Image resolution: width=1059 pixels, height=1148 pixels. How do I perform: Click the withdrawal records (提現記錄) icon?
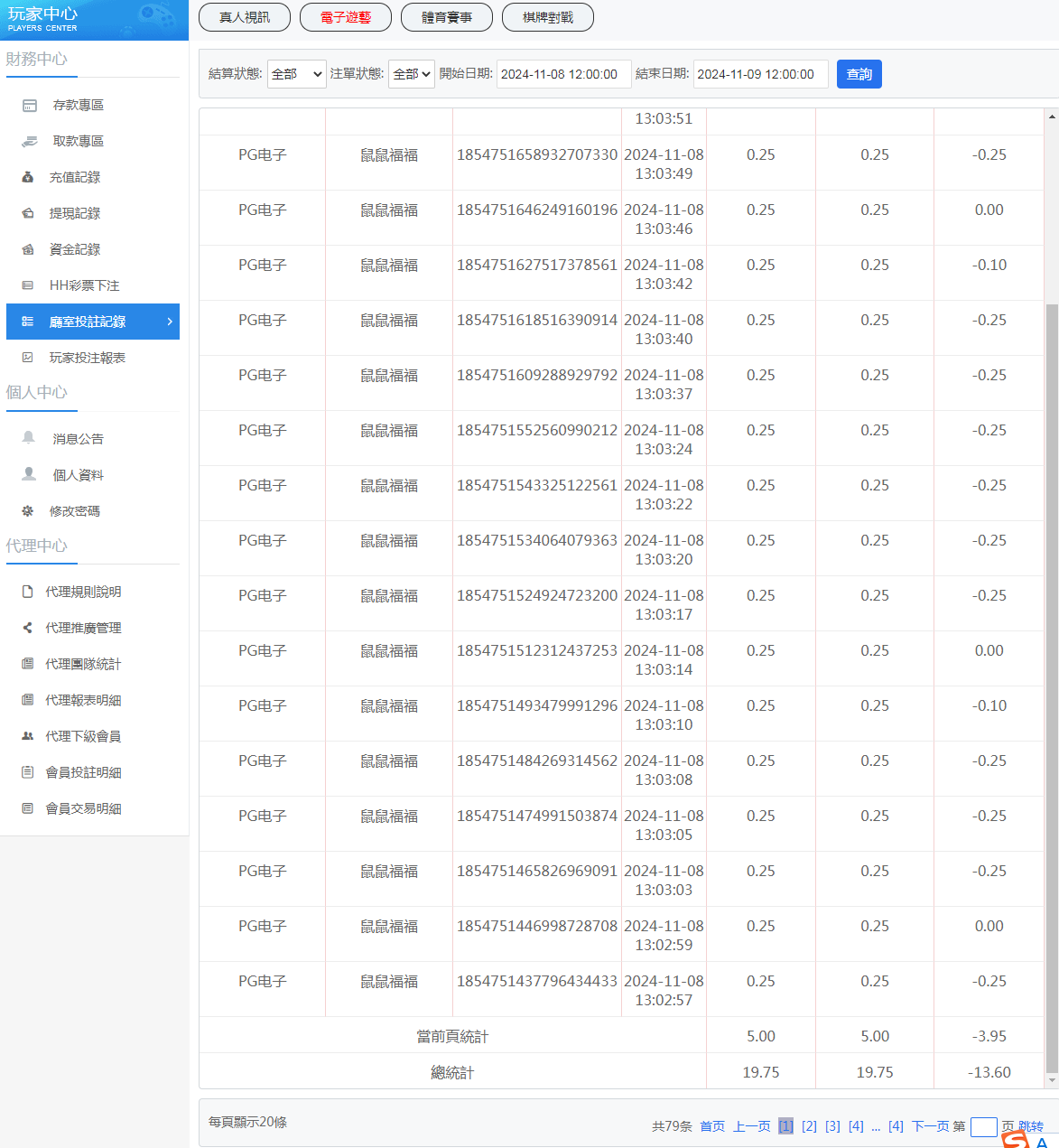click(x=28, y=214)
